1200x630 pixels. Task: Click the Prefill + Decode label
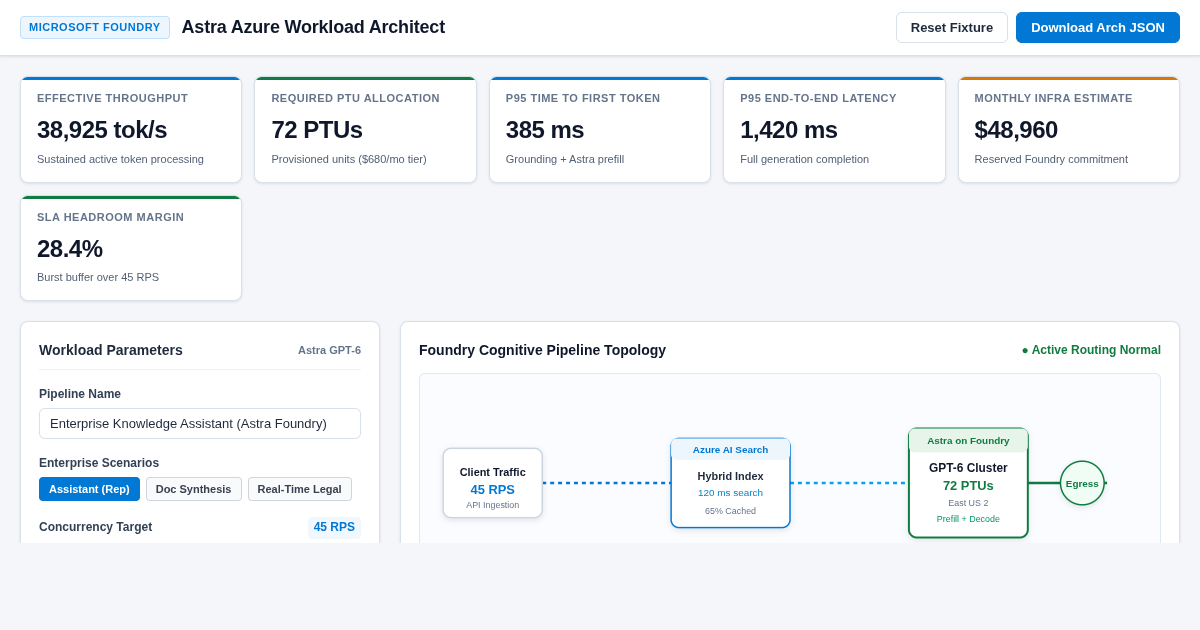point(968,519)
